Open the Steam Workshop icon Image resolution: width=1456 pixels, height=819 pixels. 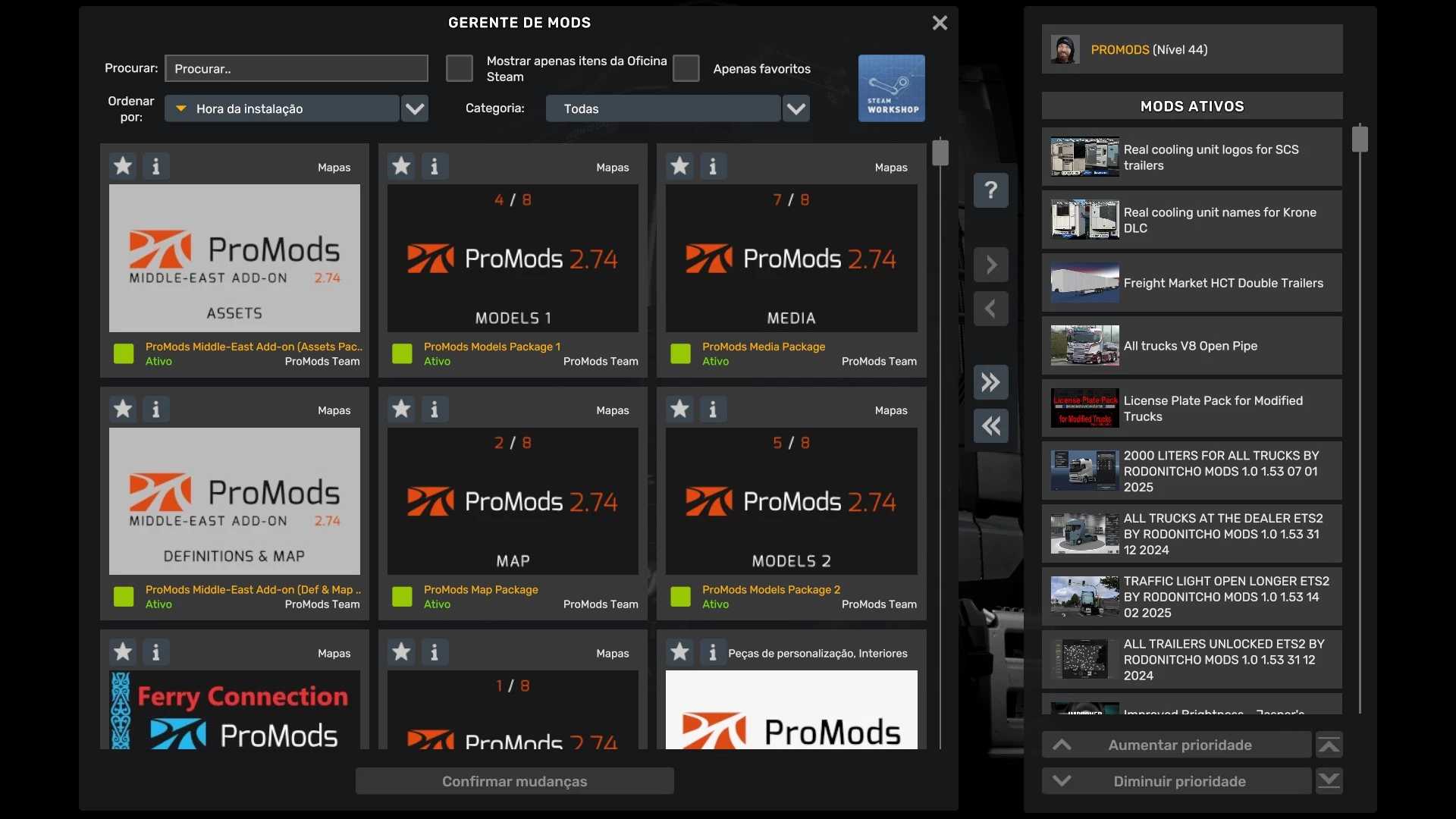[891, 88]
